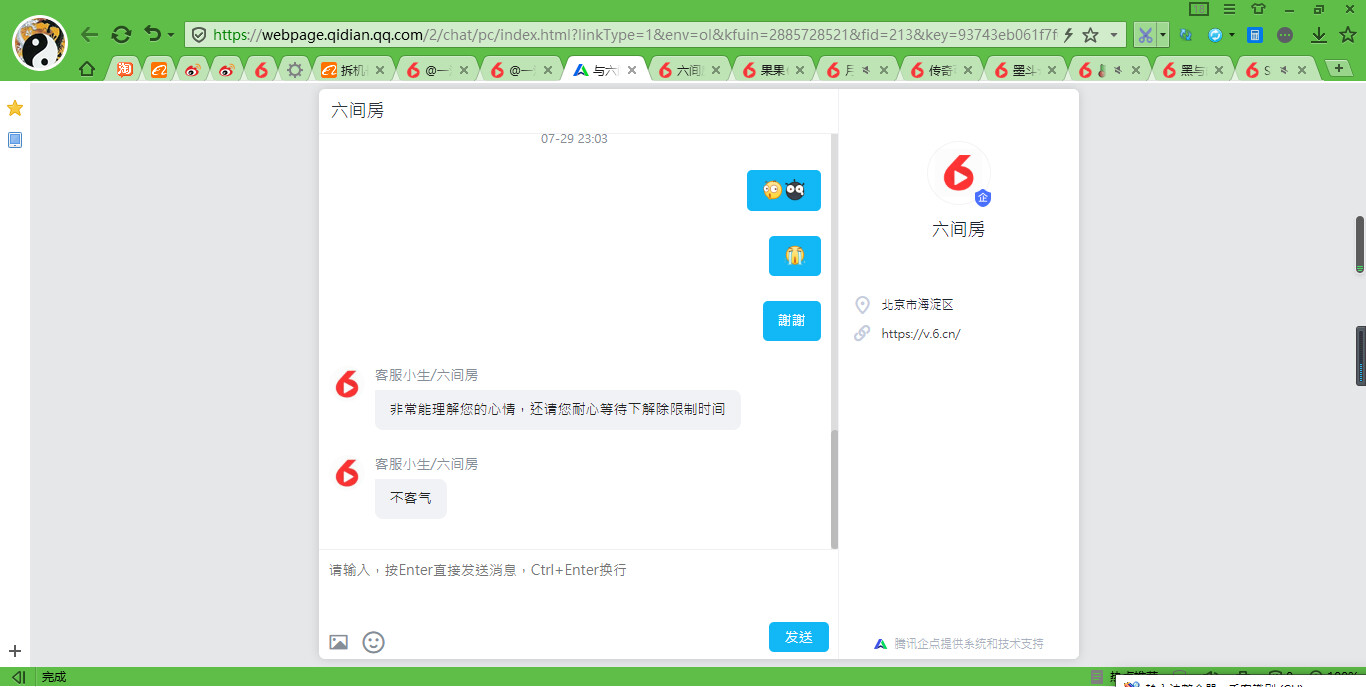Click the enterprise verification badge
The height and width of the screenshot is (687, 1366).
tap(983, 198)
